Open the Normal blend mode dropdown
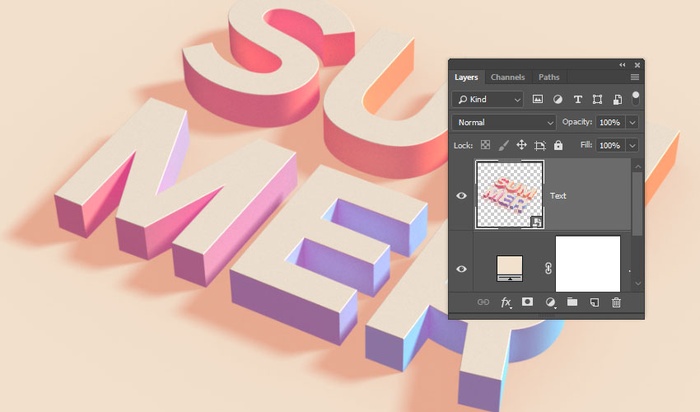The height and width of the screenshot is (412, 700). click(503, 122)
